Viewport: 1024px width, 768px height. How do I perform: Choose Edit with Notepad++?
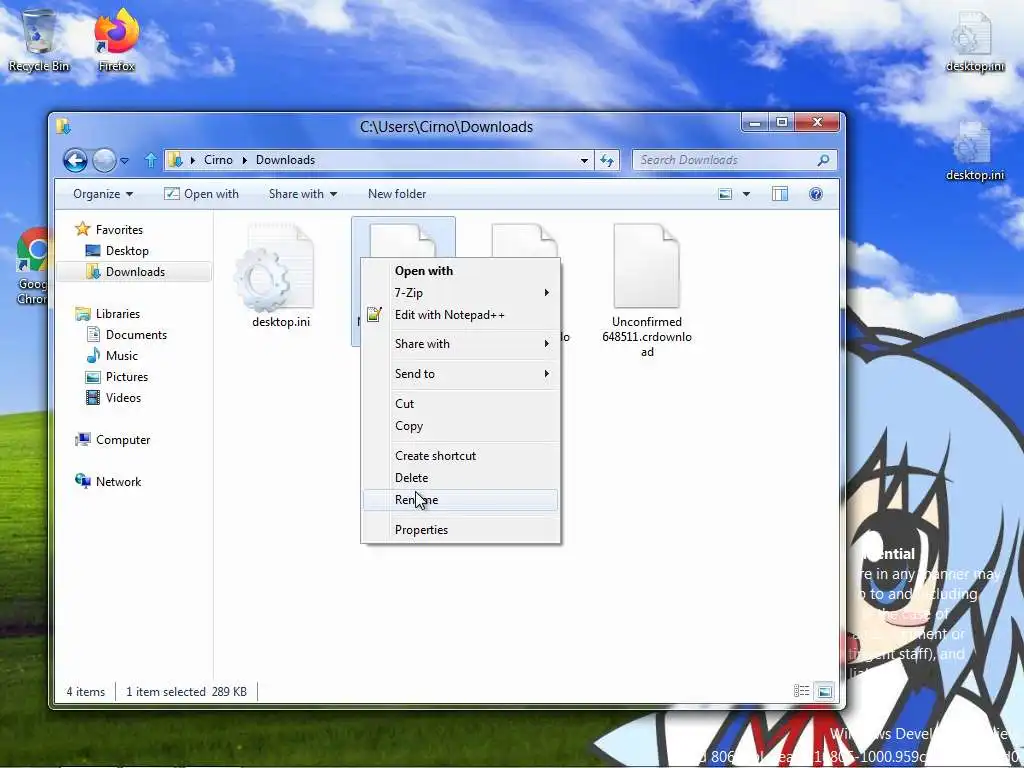pos(460,315)
